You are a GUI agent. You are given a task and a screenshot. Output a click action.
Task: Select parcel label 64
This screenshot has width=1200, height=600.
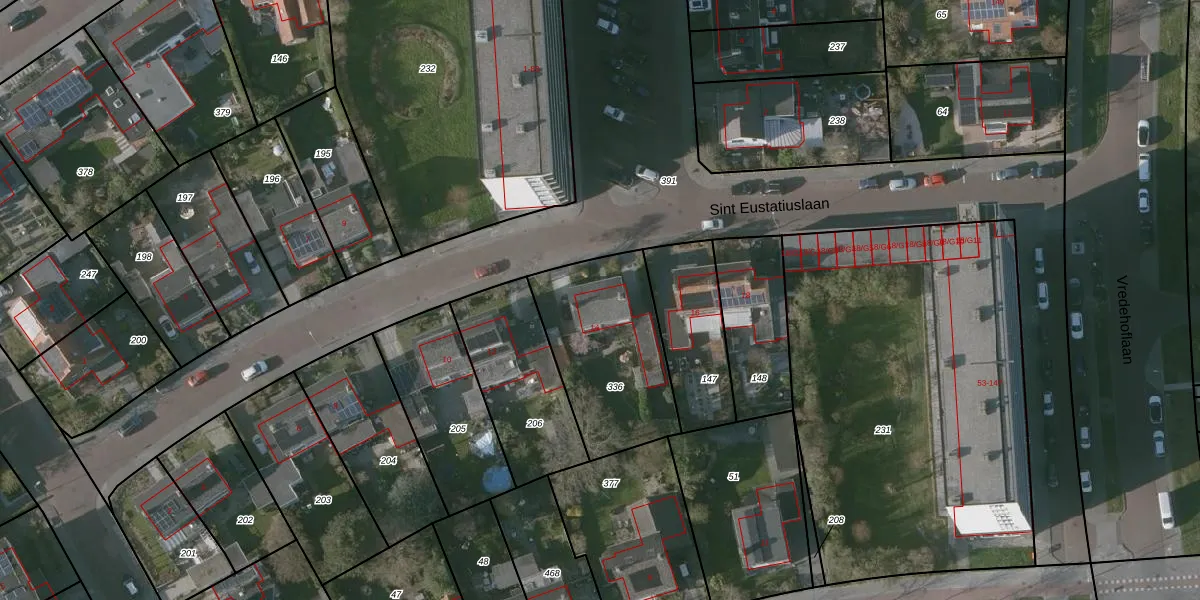tap(942, 111)
